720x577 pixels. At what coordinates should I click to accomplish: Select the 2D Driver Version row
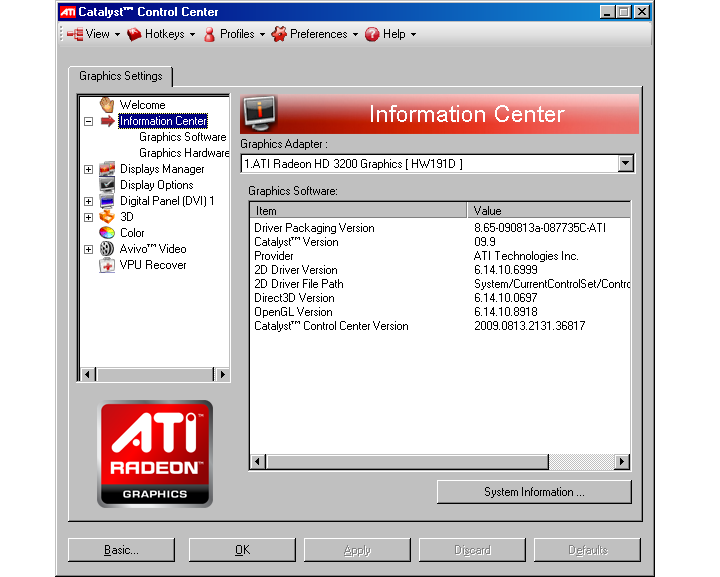pyautogui.click(x=440, y=270)
